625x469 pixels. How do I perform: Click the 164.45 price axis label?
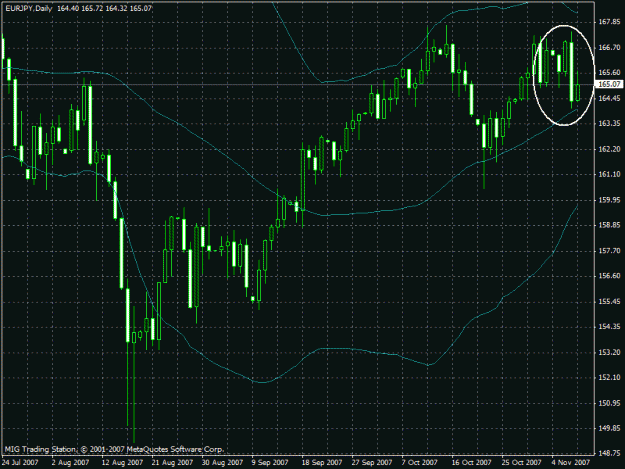pyautogui.click(x=609, y=98)
